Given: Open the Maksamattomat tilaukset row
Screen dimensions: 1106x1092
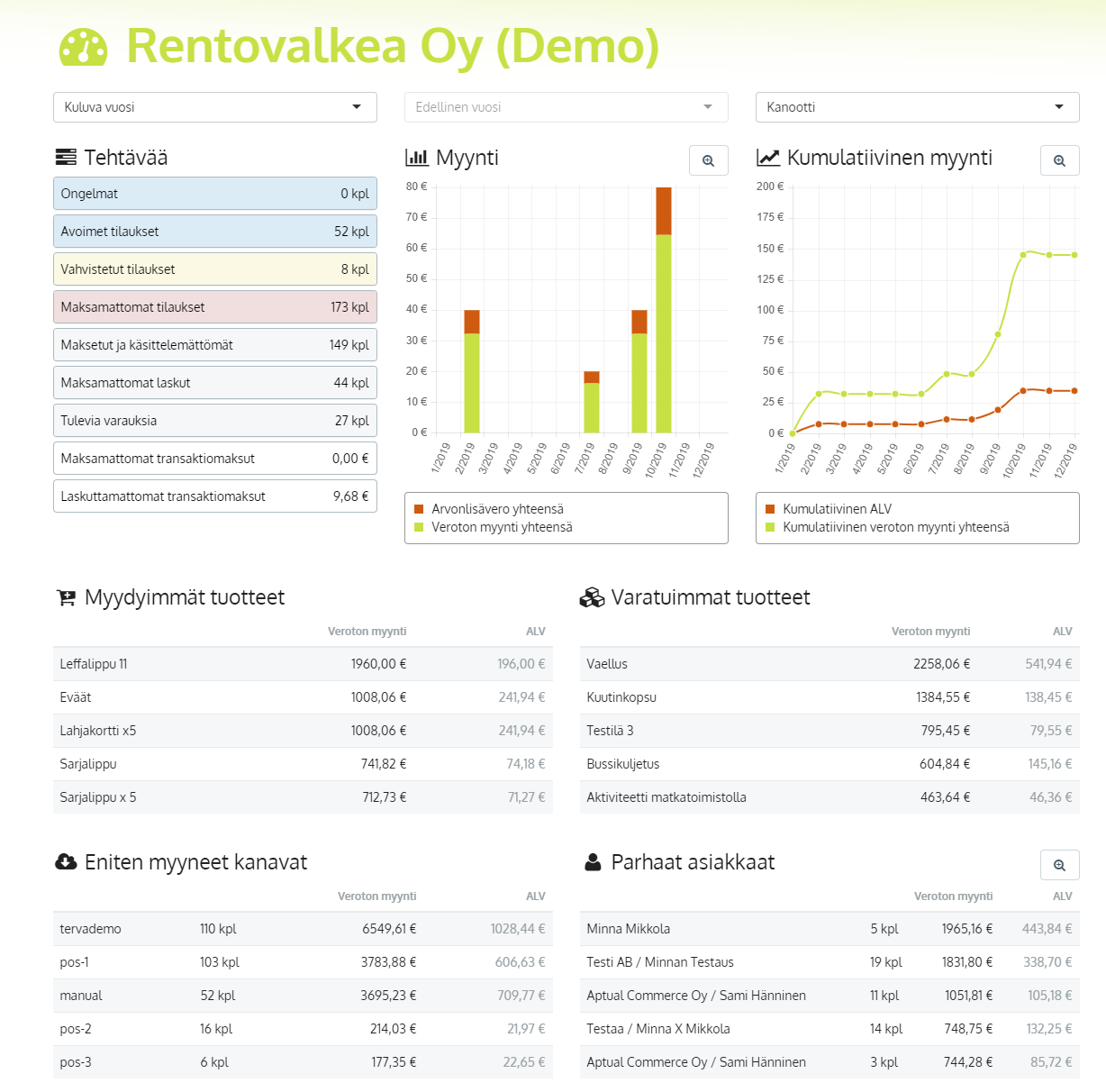Looking at the screenshot, I should 215,307.
